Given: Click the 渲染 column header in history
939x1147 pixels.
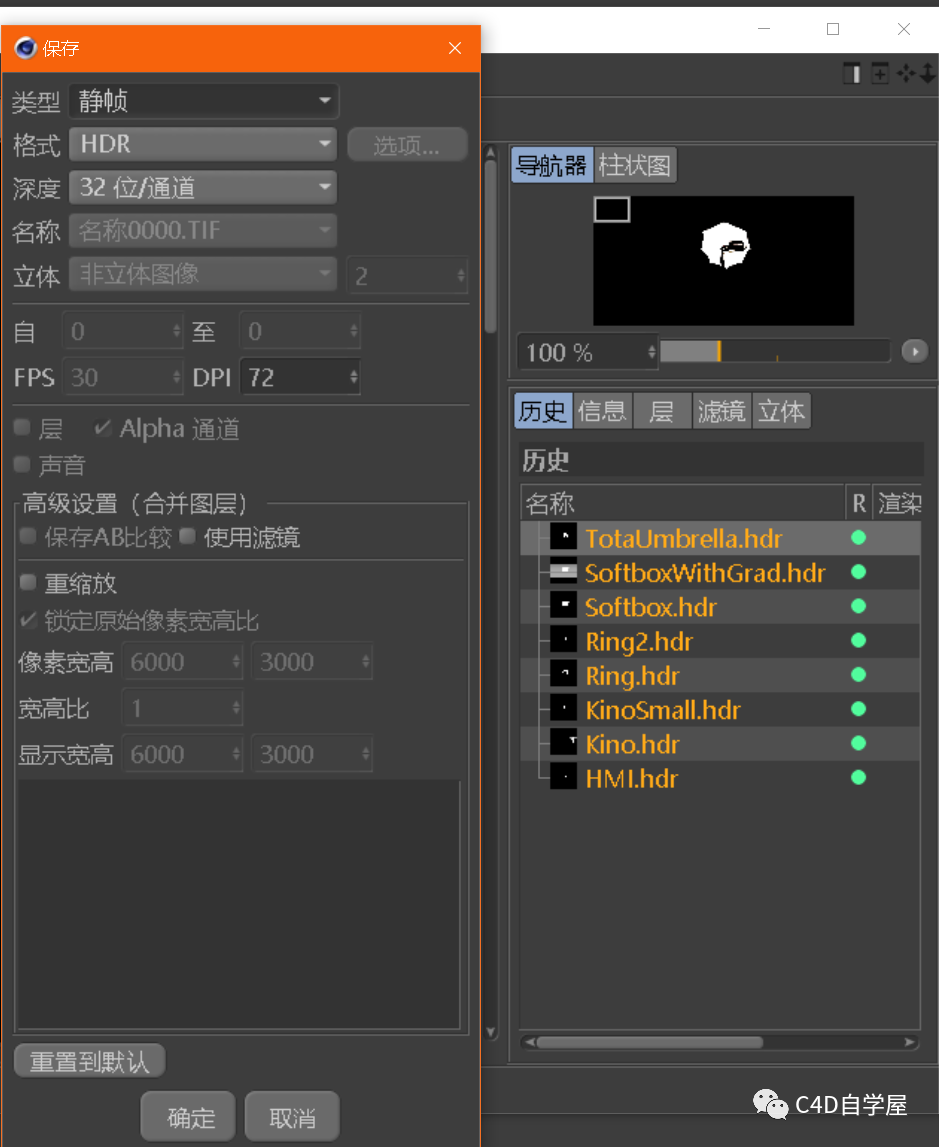Looking at the screenshot, I should pos(898,503).
